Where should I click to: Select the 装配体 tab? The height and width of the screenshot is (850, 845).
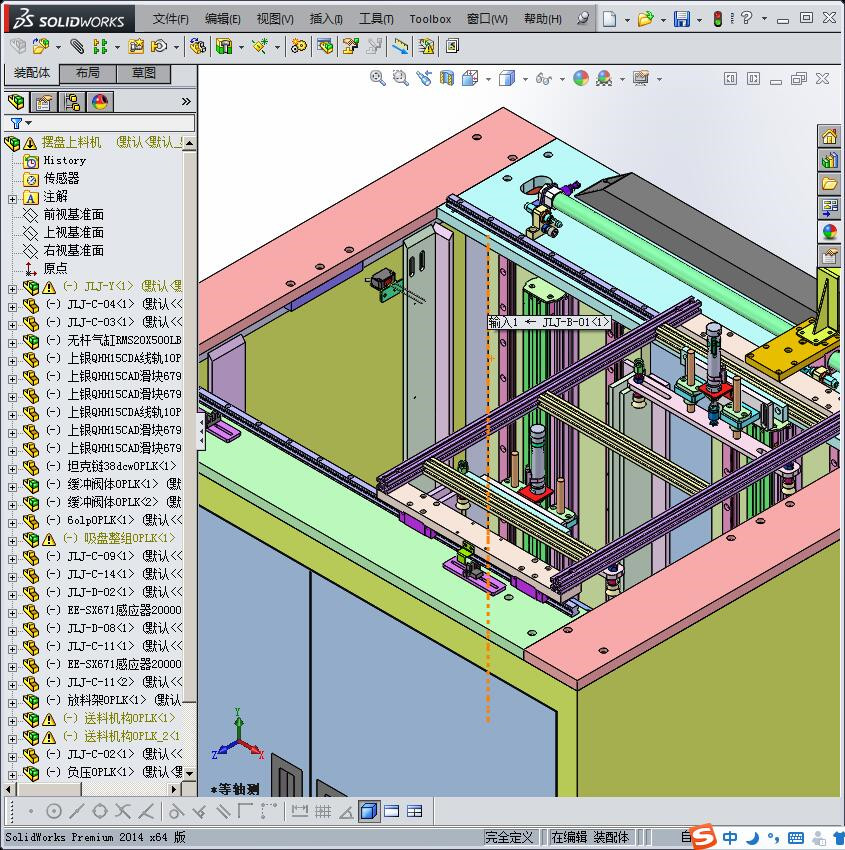click(x=31, y=73)
